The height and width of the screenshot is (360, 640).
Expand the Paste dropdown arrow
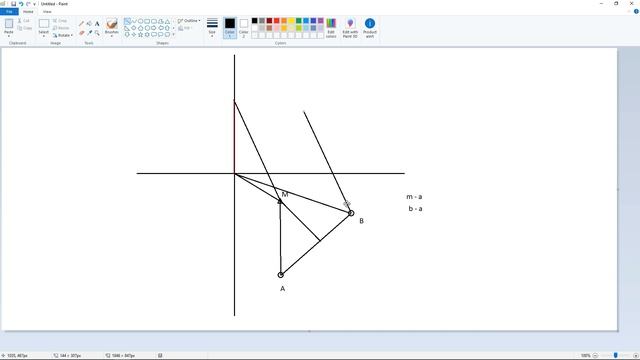[x=9, y=36]
